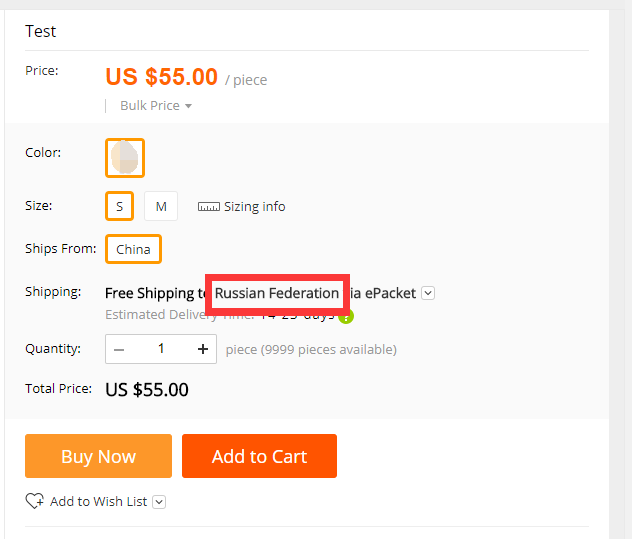Open the Sizing info link
This screenshot has width=632, height=539.
point(254,207)
